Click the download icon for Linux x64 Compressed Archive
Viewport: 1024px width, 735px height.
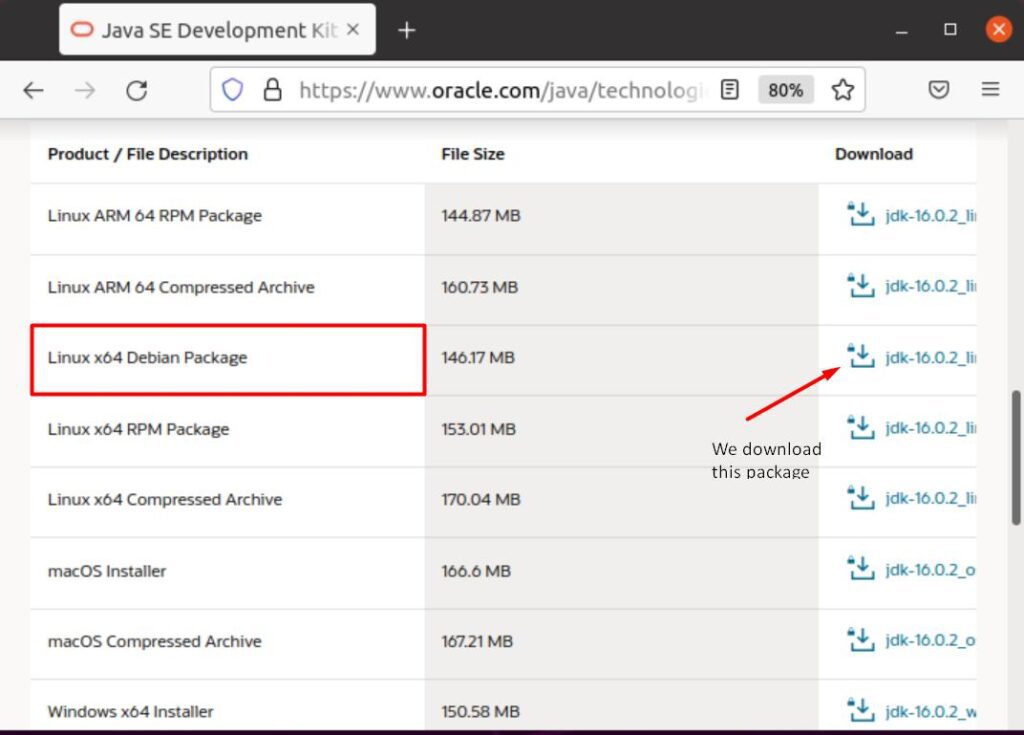[x=860, y=498]
